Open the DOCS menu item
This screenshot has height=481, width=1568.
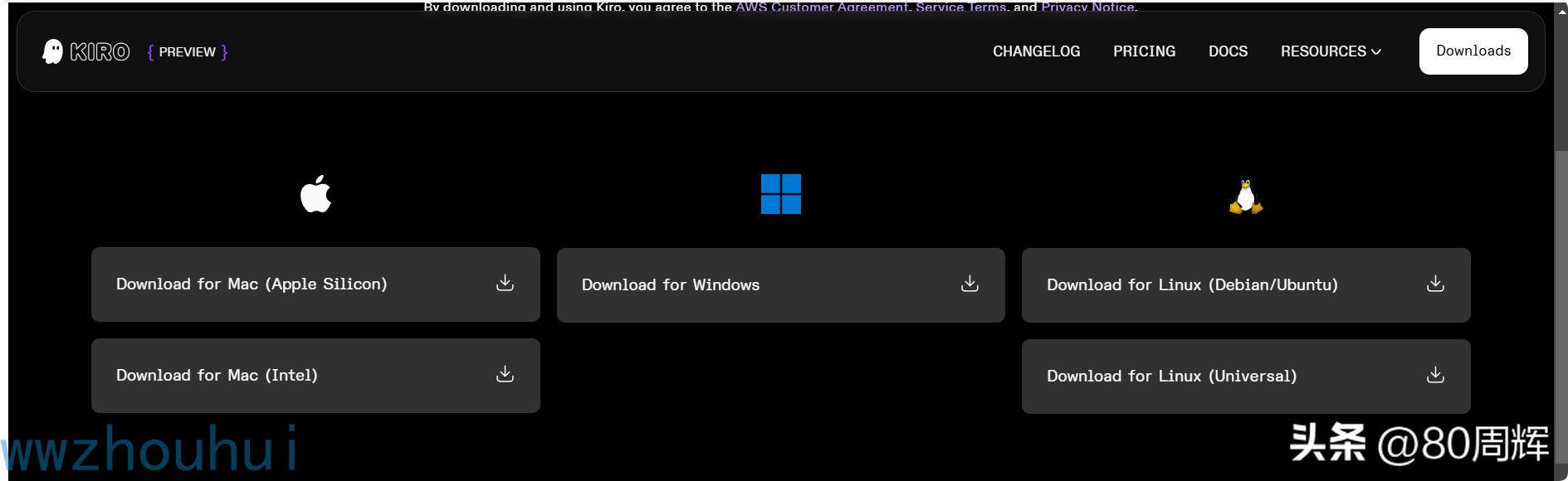[1228, 51]
